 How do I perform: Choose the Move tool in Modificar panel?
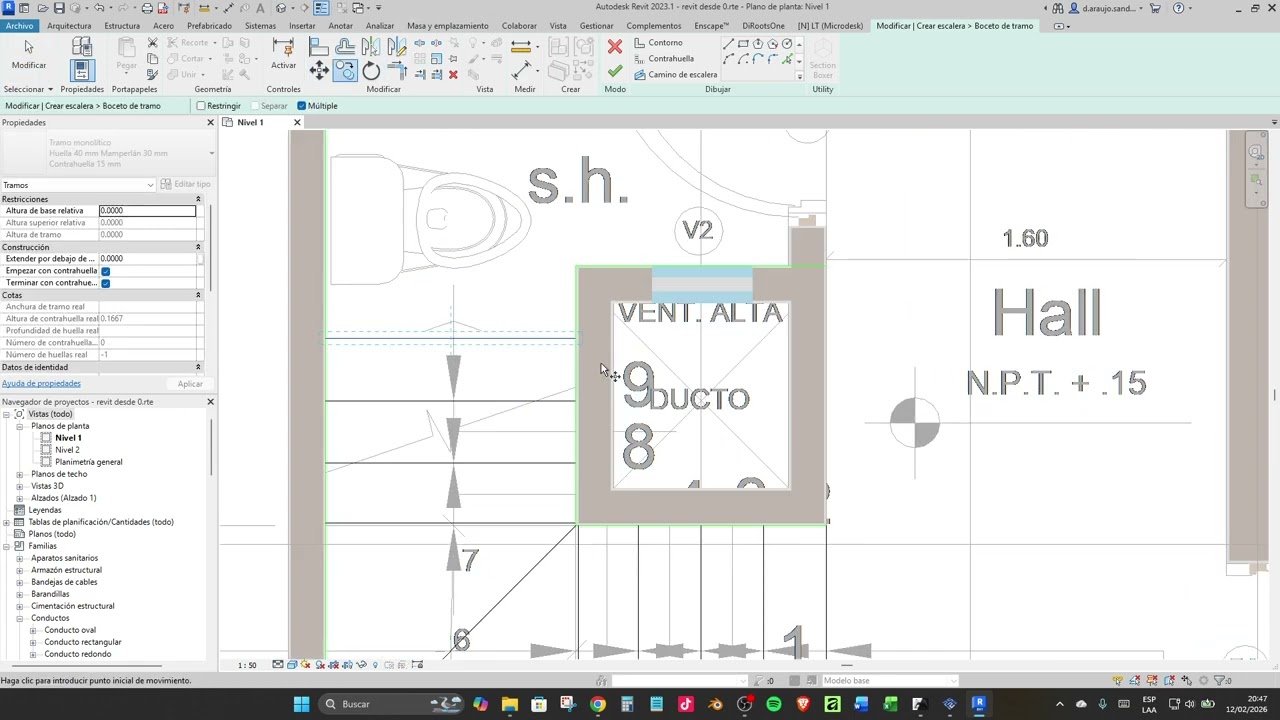point(319,70)
